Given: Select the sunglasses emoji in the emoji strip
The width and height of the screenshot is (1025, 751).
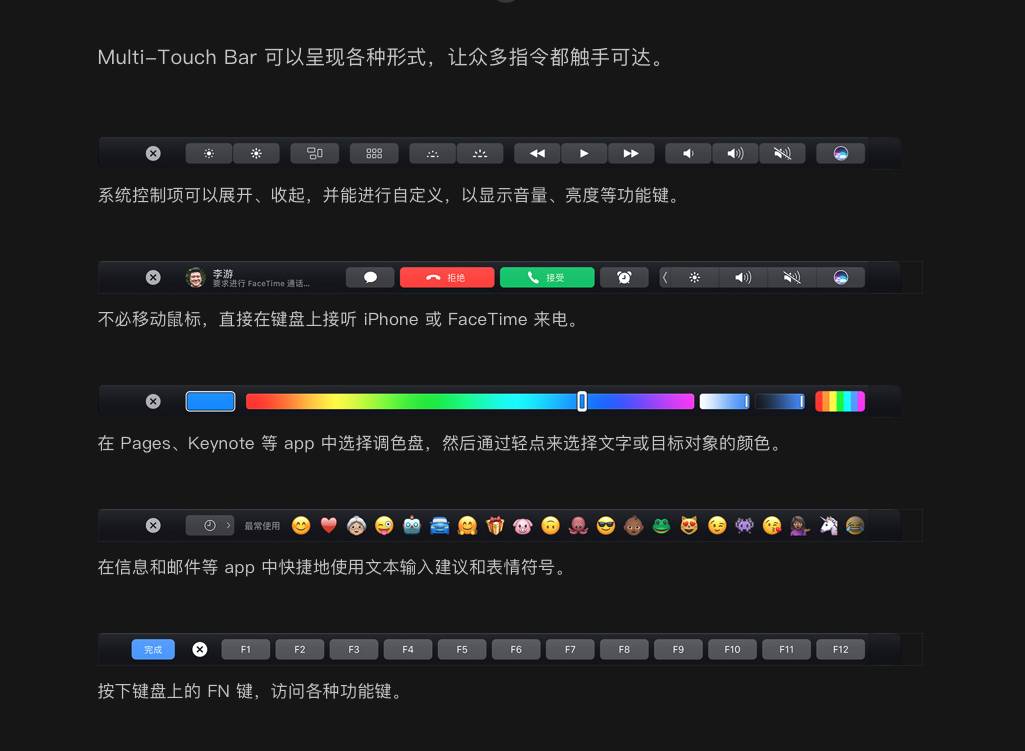Looking at the screenshot, I should 605,524.
